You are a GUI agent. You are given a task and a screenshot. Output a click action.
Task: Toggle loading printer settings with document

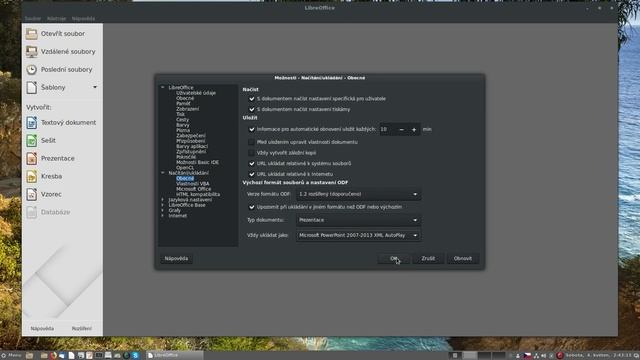click(251, 109)
